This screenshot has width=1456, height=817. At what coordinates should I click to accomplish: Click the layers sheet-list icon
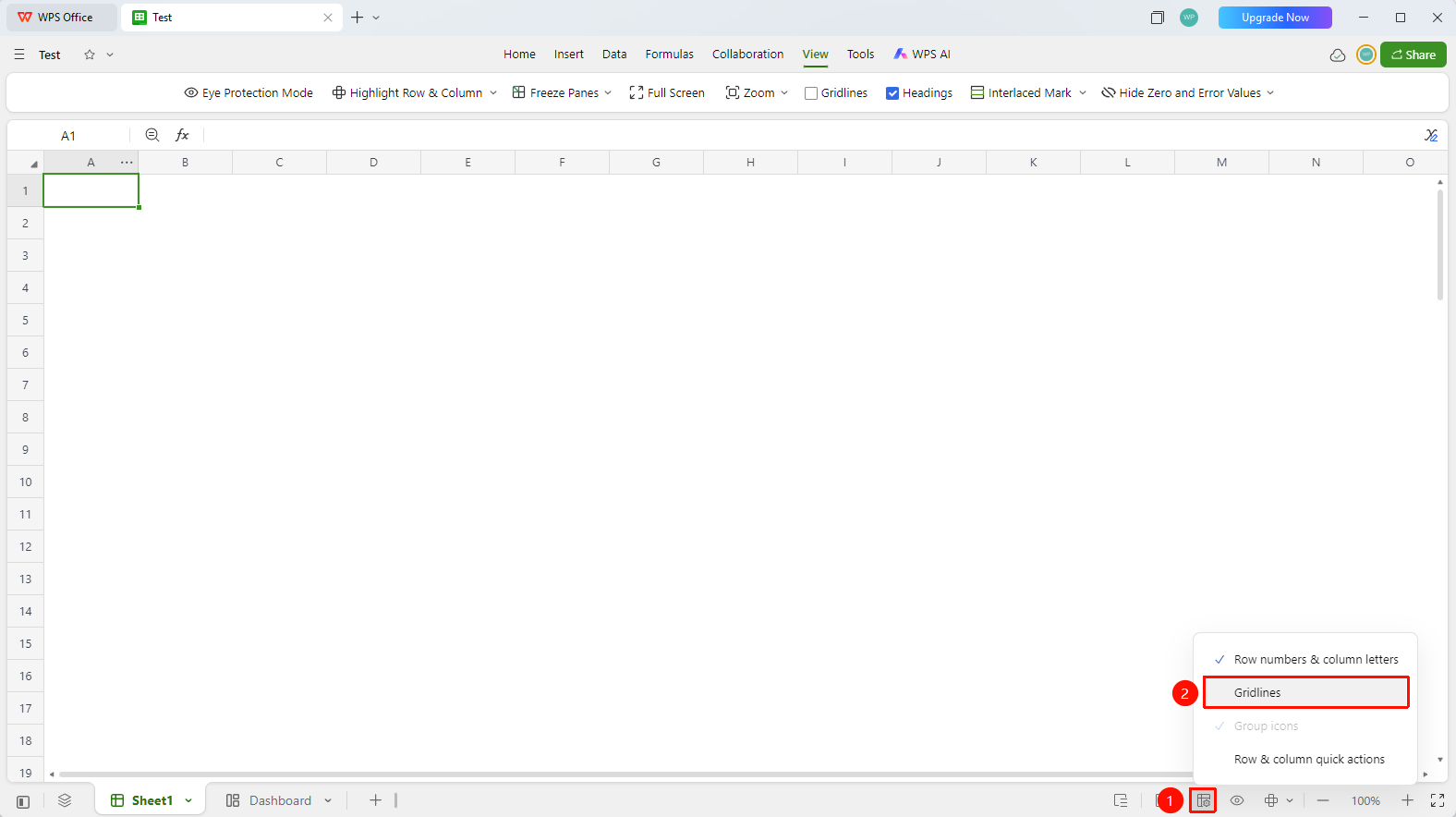coord(65,800)
